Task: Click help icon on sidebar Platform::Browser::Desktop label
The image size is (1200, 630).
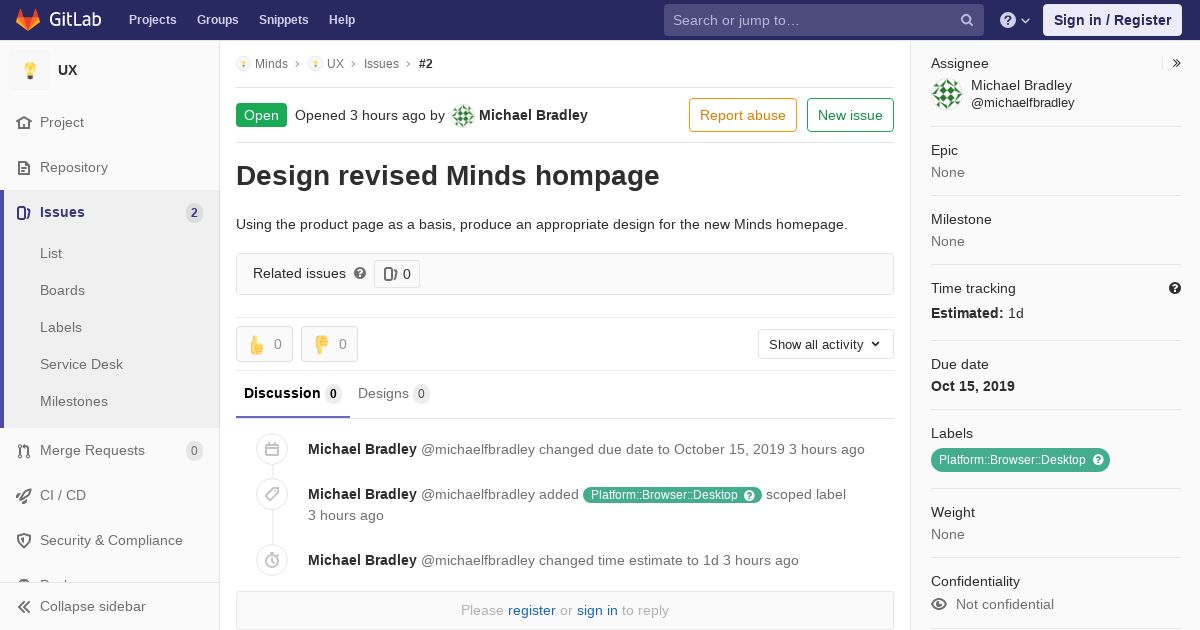Action: [1098, 460]
